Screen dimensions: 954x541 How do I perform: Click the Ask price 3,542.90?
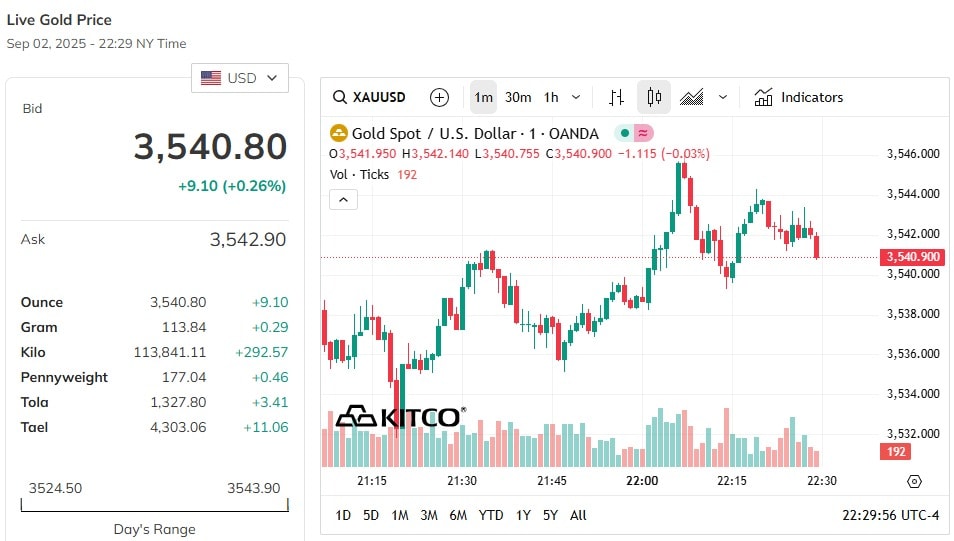click(x=248, y=240)
